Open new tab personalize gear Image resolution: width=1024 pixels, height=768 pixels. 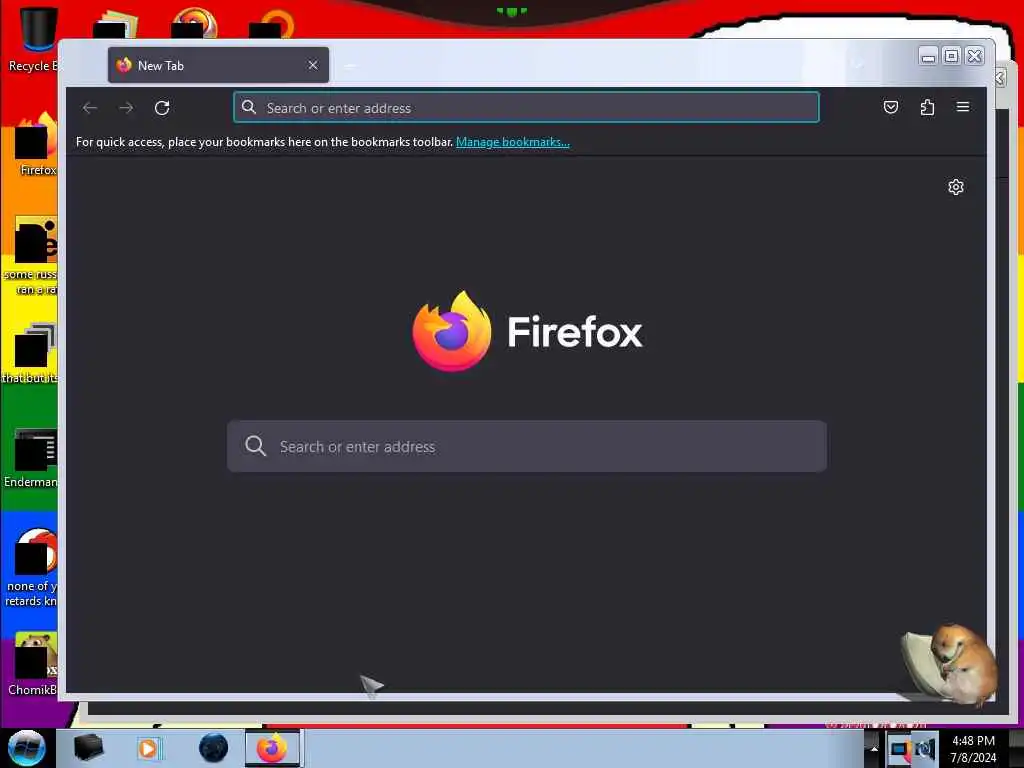(955, 187)
